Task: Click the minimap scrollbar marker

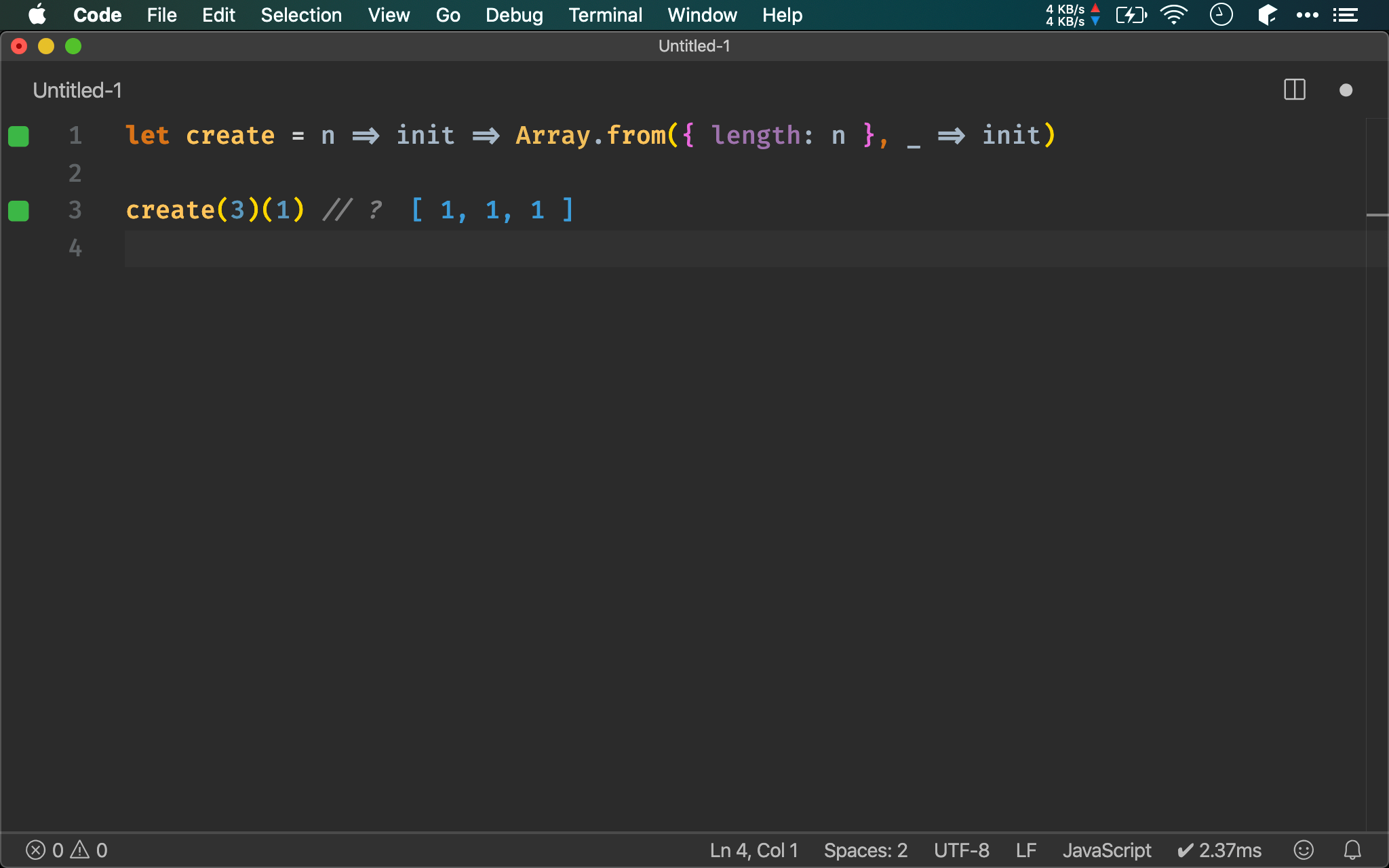Action: click(x=1377, y=215)
